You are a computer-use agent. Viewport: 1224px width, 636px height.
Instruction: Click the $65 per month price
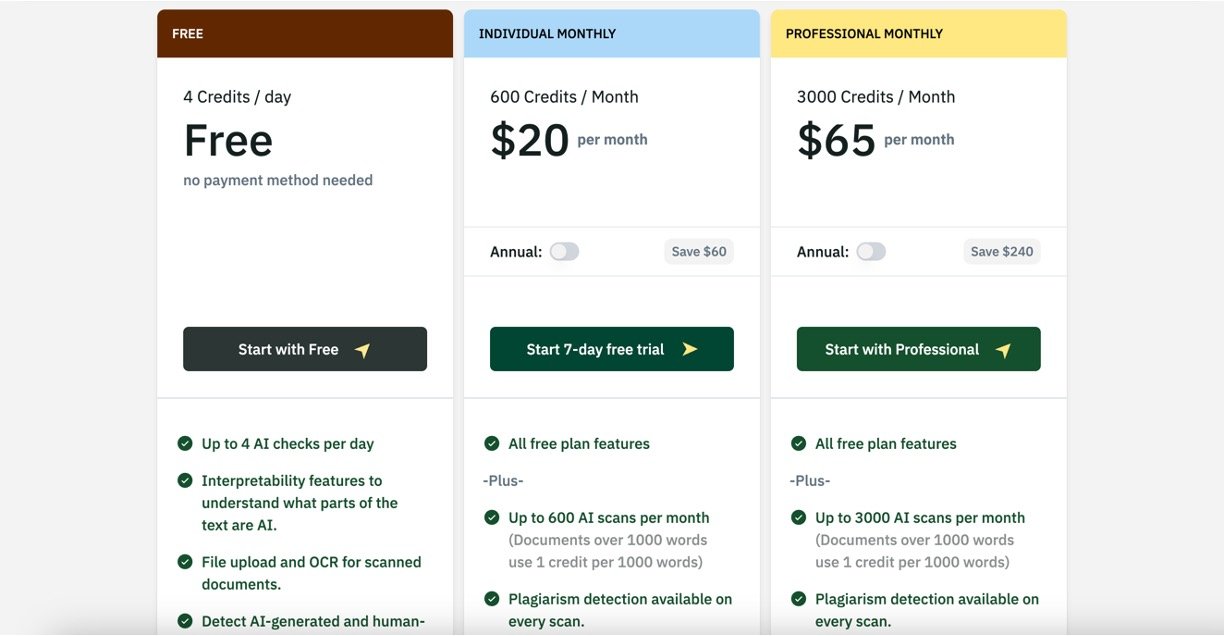point(837,140)
